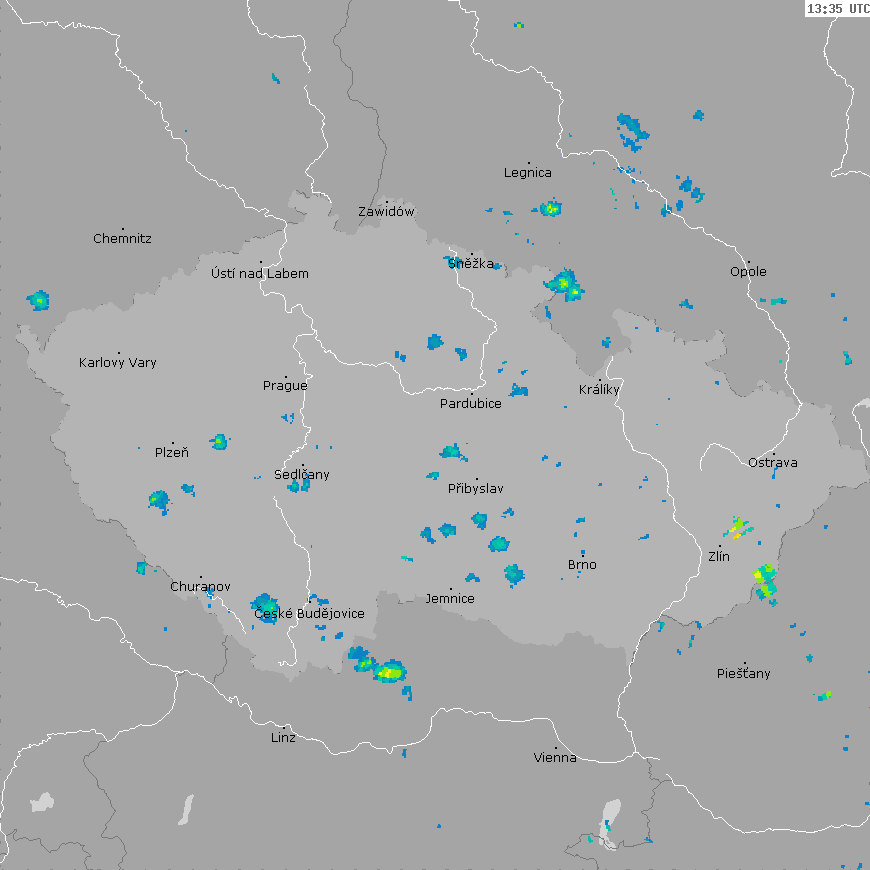Select the Ostrava label on map
The height and width of the screenshot is (870, 870).
pyautogui.click(x=773, y=463)
